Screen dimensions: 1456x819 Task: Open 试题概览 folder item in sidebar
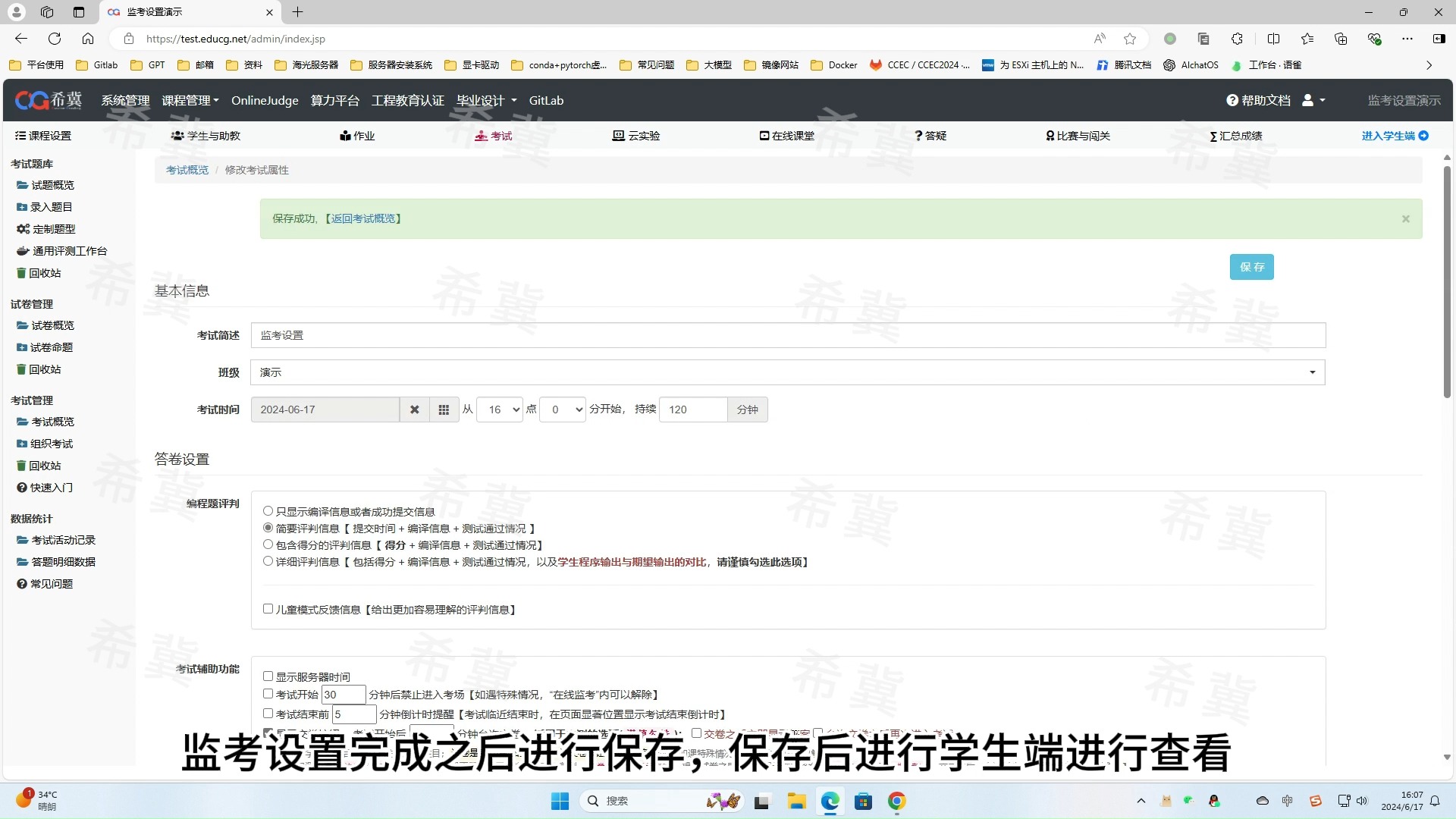(x=45, y=185)
